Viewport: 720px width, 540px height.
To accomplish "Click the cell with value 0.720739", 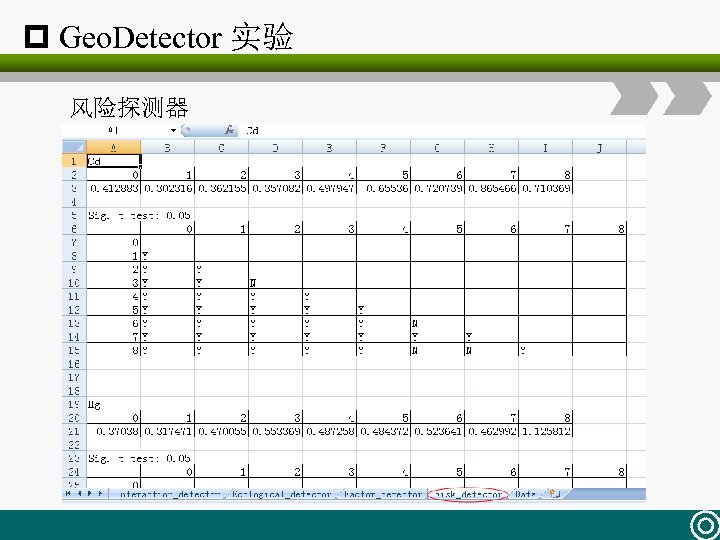I will (437, 188).
